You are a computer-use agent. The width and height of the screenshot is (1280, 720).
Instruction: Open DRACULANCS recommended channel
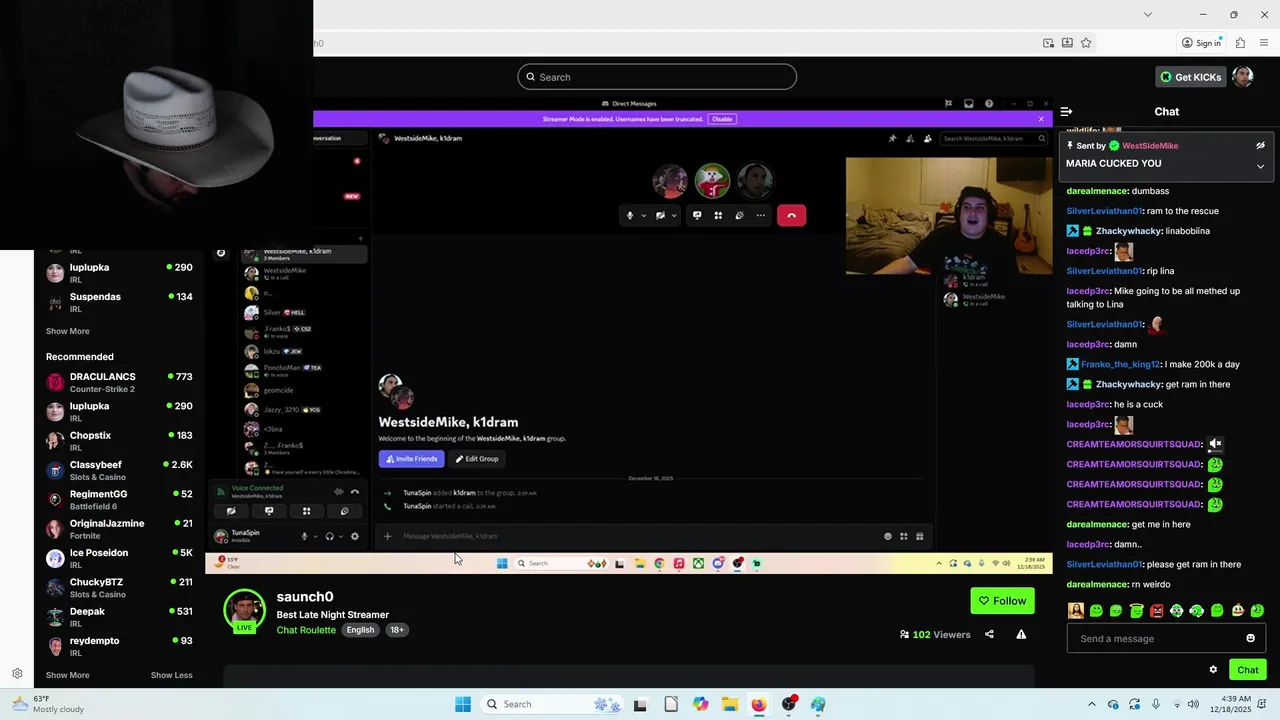click(119, 382)
